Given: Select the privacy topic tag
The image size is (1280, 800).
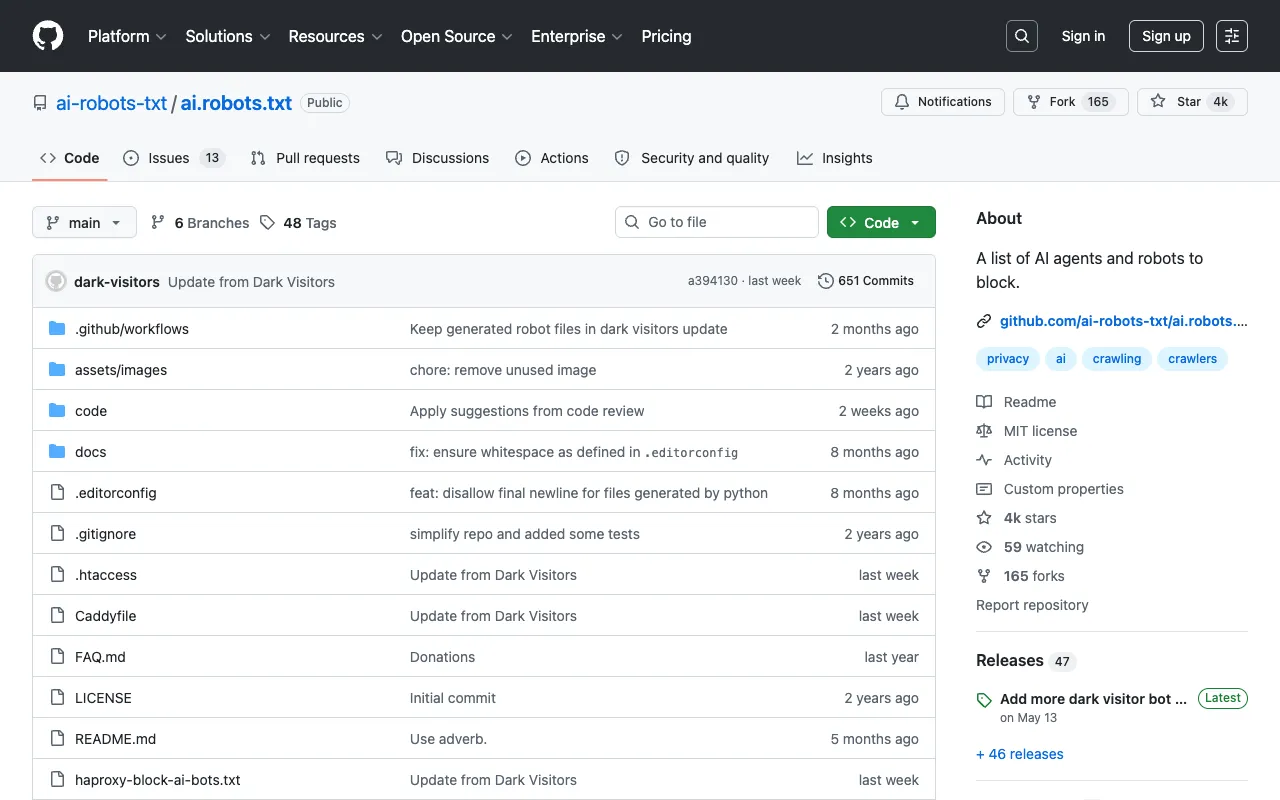Looking at the screenshot, I should [x=1008, y=359].
